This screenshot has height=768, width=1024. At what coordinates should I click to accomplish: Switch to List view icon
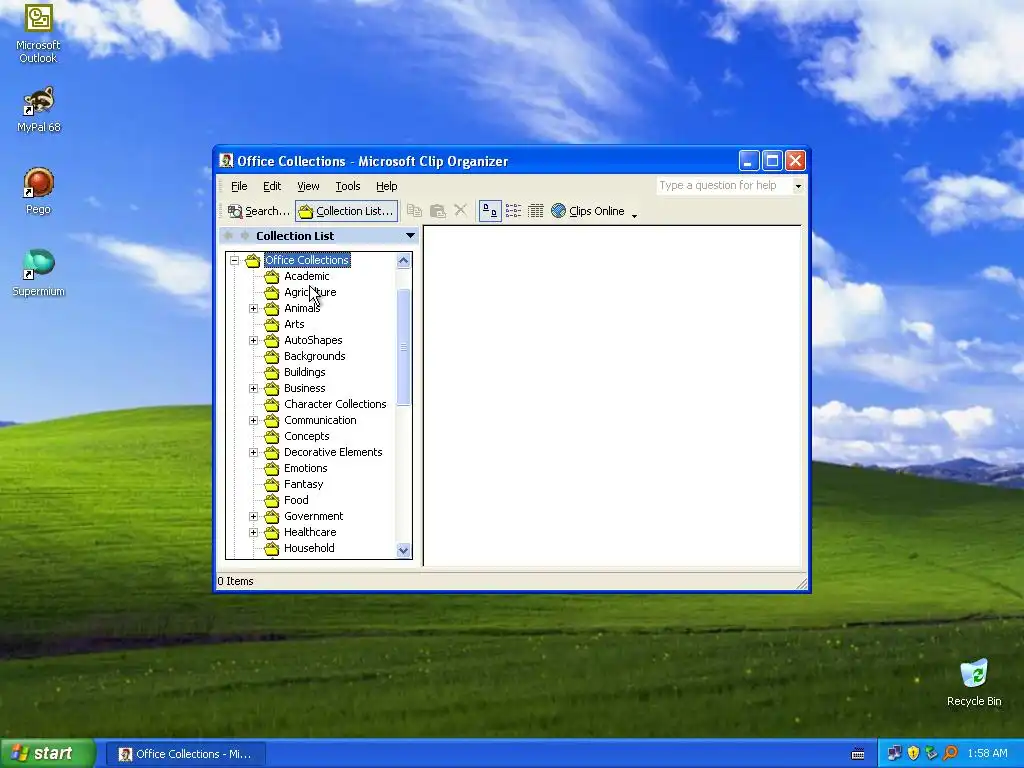pos(513,211)
